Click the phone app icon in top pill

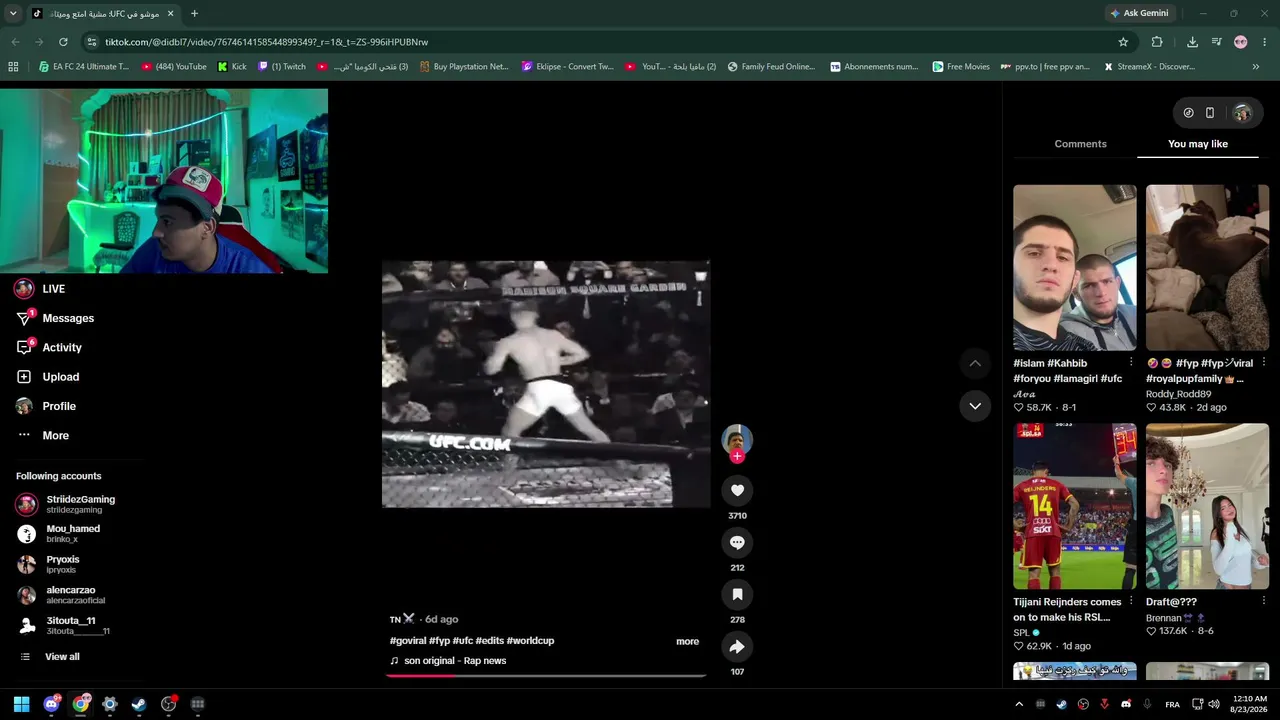tap(1210, 113)
